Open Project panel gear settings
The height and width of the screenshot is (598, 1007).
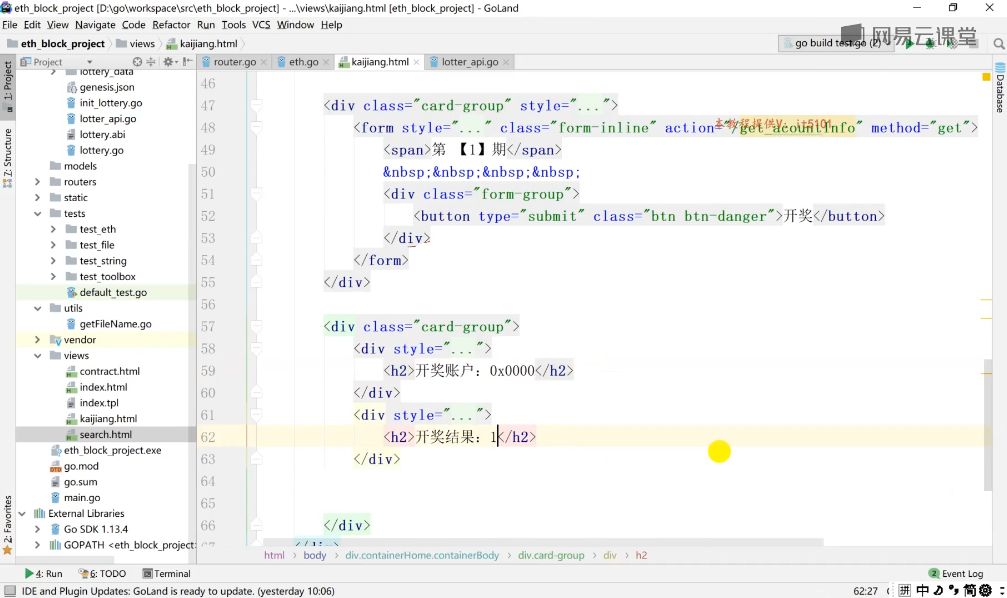[168, 62]
